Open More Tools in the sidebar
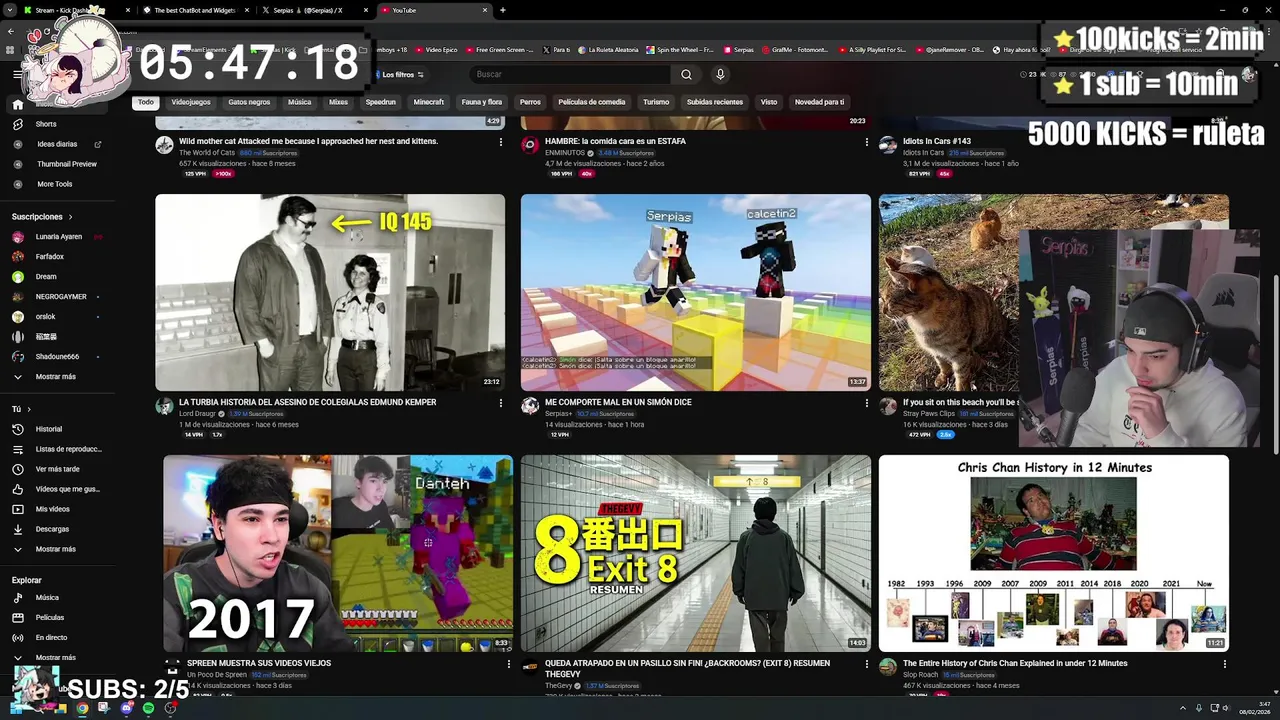Screen dimensions: 1280x720 point(55,184)
